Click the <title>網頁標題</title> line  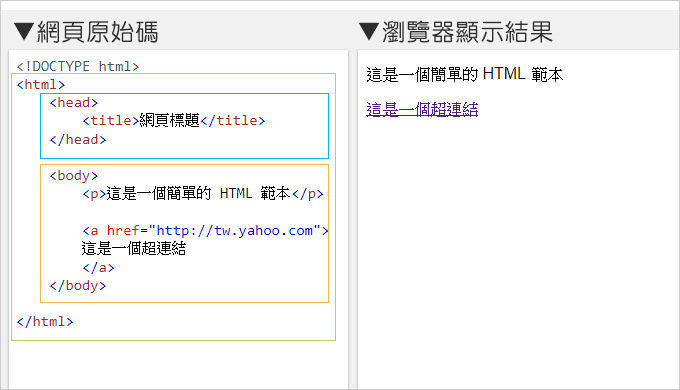[x=174, y=120]
